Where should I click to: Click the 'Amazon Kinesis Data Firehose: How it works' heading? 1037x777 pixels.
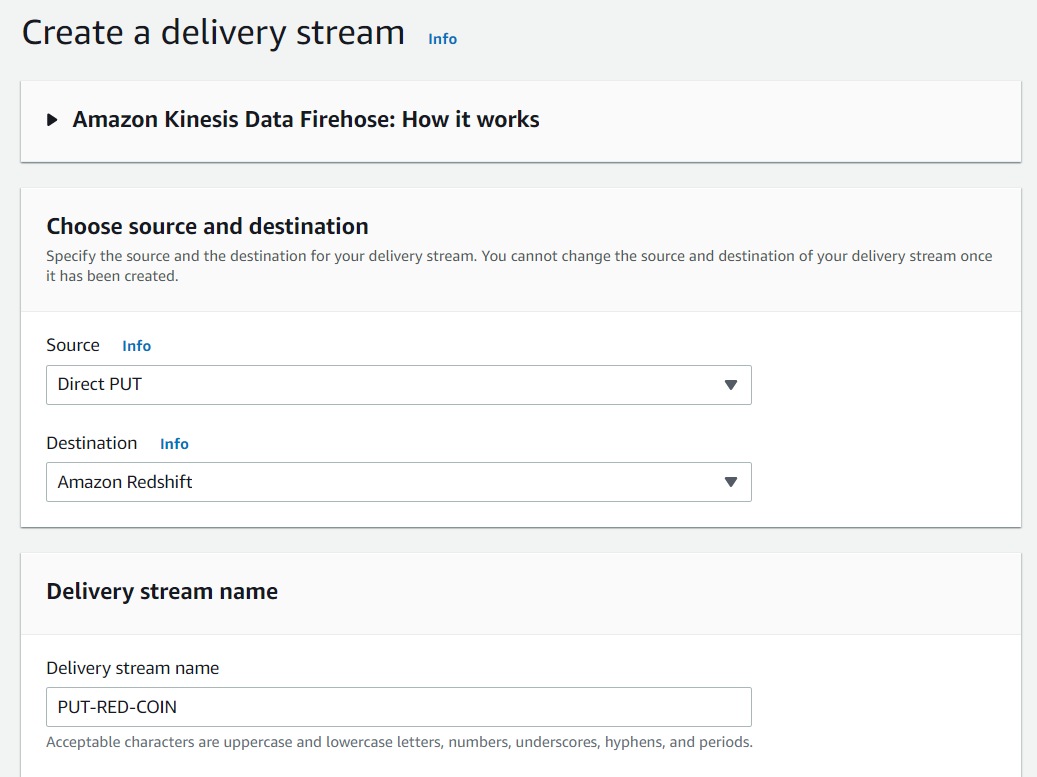306,120
